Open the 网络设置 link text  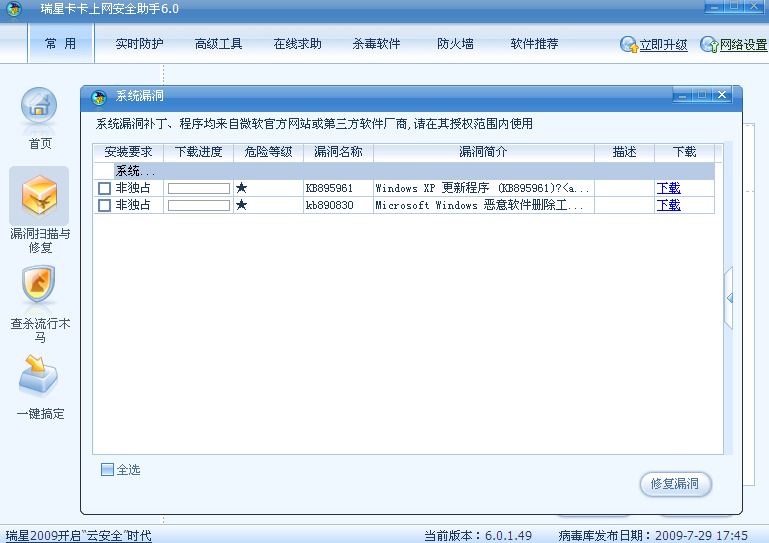743,45
